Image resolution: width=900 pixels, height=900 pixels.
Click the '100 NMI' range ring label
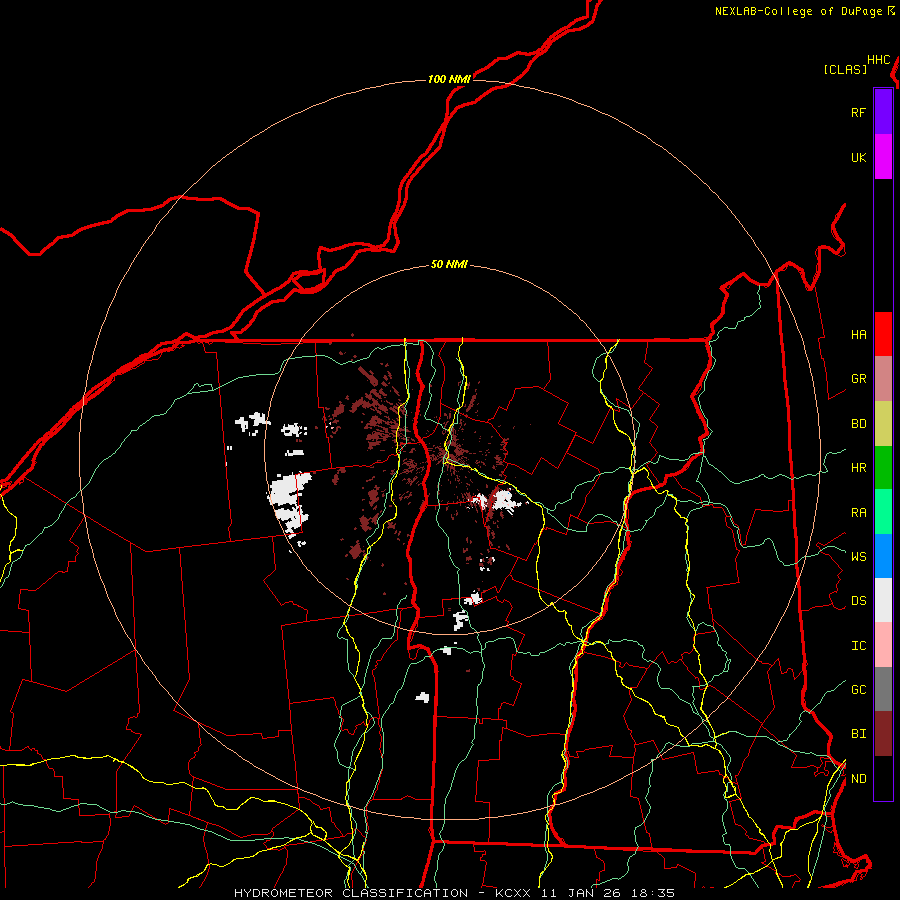tap(449, 79)
